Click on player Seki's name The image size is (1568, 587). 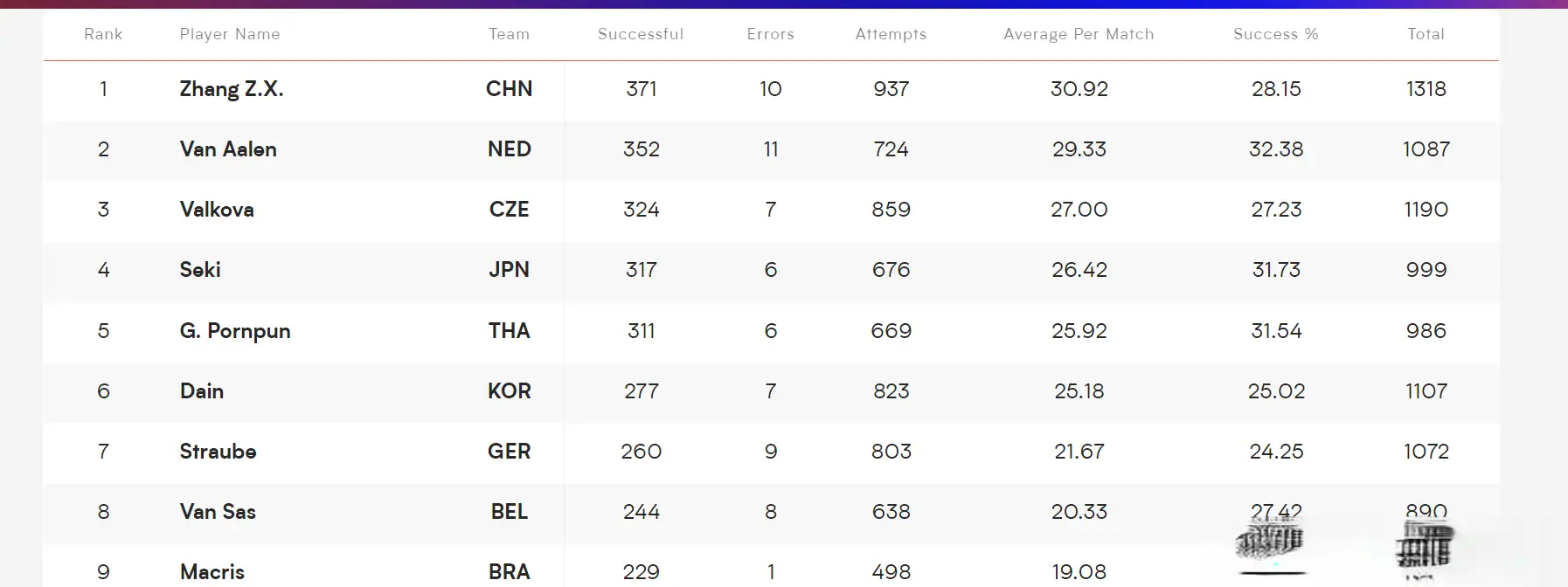[200, 269]
